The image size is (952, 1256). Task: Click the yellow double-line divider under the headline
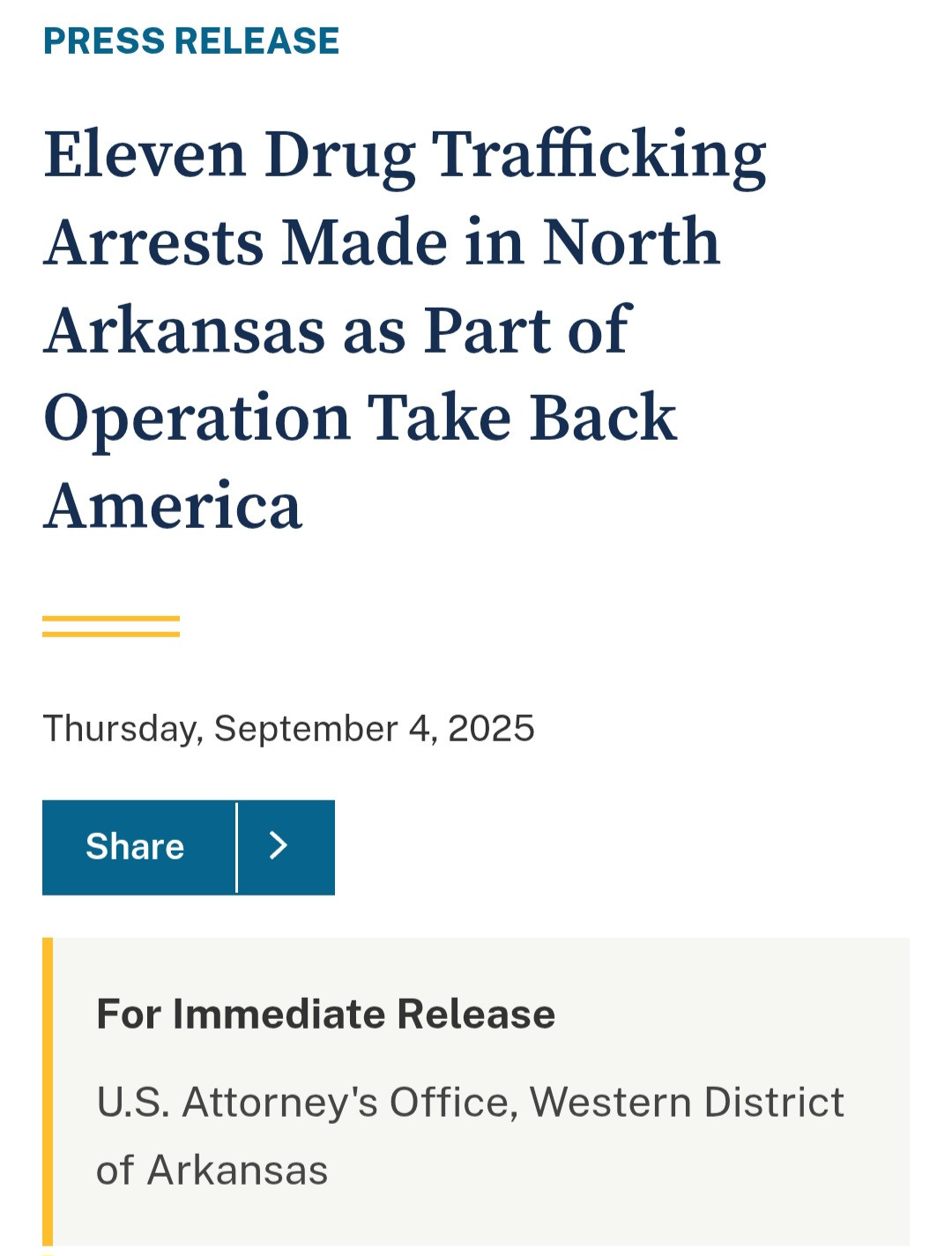coord(111,627)
